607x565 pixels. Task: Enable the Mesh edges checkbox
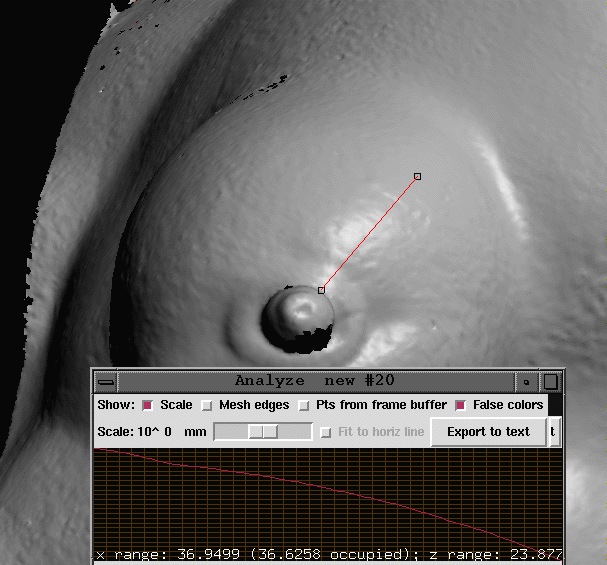coord(207,405)
